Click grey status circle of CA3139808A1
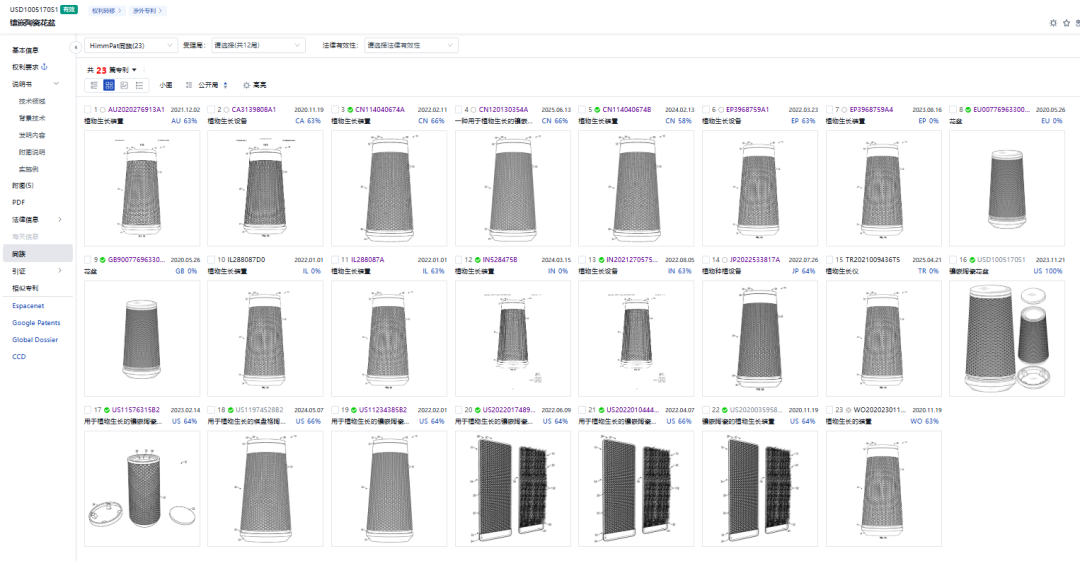Image resolution: width=1080 pixels, height=561 pixels. click(226, 110)
